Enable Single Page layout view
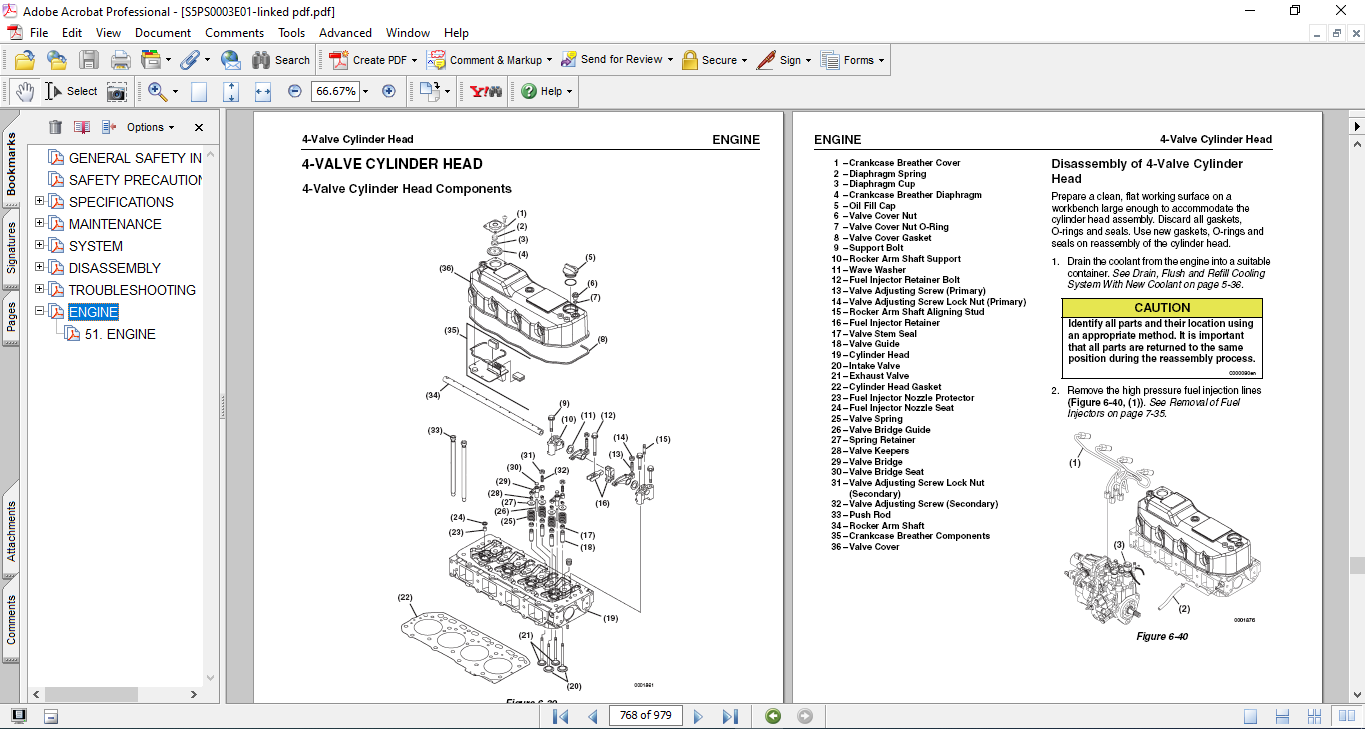The image size is (1365, 729). (x=1251, y=716)
